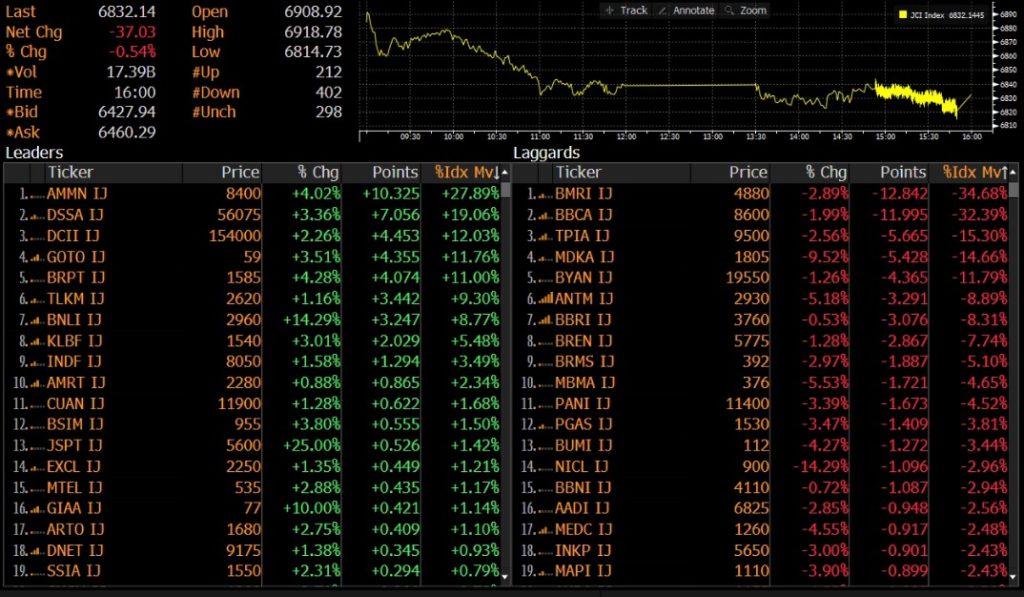Select the NICL IJ ticker in Laggards

tap(581, 466)
